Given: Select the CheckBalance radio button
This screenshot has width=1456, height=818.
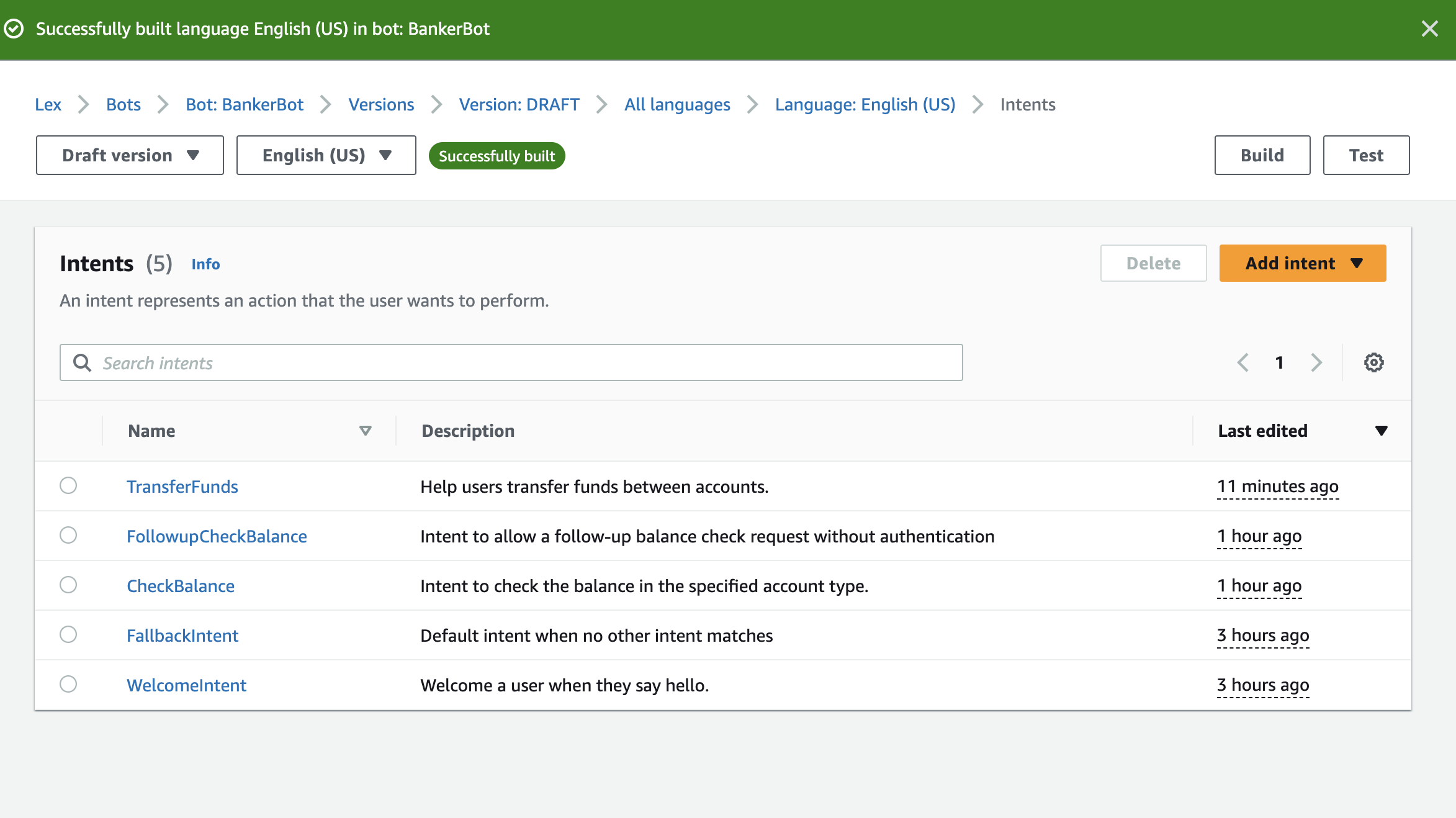Looking at the screenshot, I should coord(68,585).
